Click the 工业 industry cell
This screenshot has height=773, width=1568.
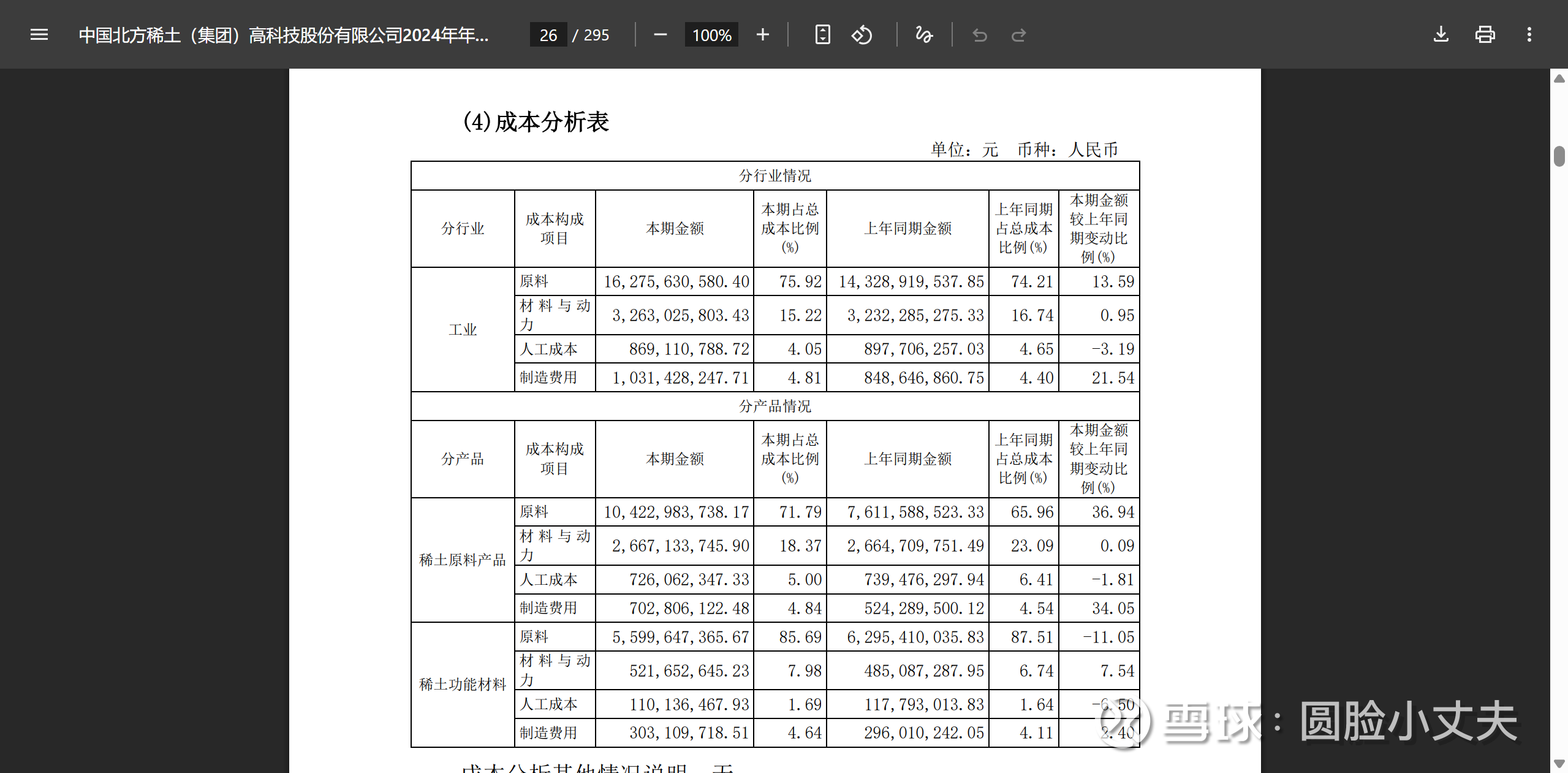(x=463, y=330)
